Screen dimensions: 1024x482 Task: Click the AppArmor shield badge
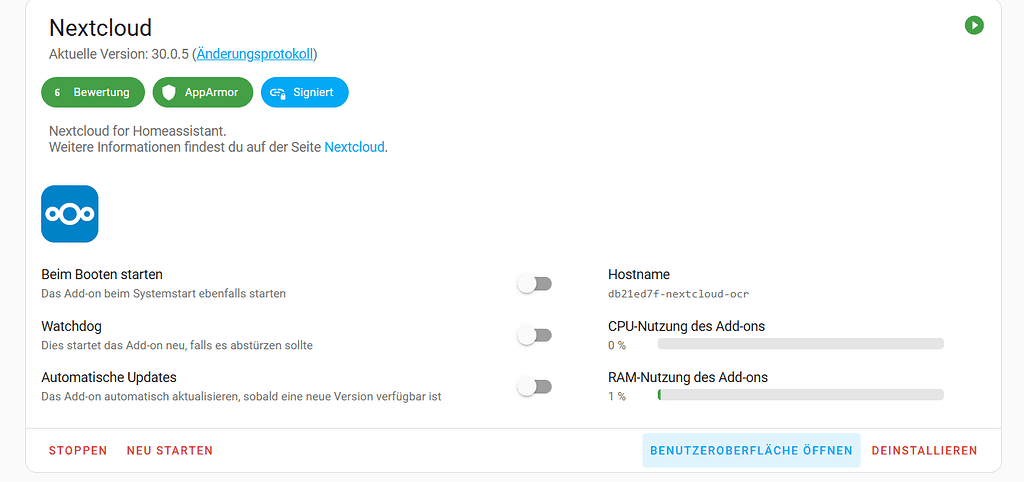pyautogui.click(x=202, y=92)
